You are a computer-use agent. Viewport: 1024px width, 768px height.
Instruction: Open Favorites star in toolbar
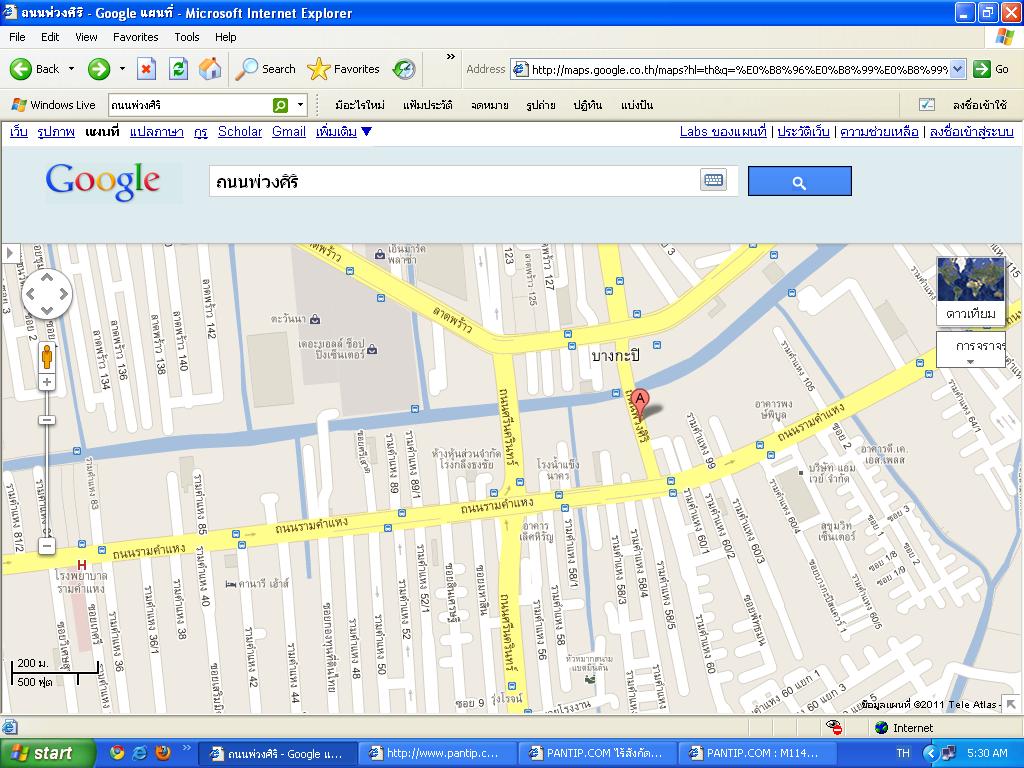click(344, 69)
